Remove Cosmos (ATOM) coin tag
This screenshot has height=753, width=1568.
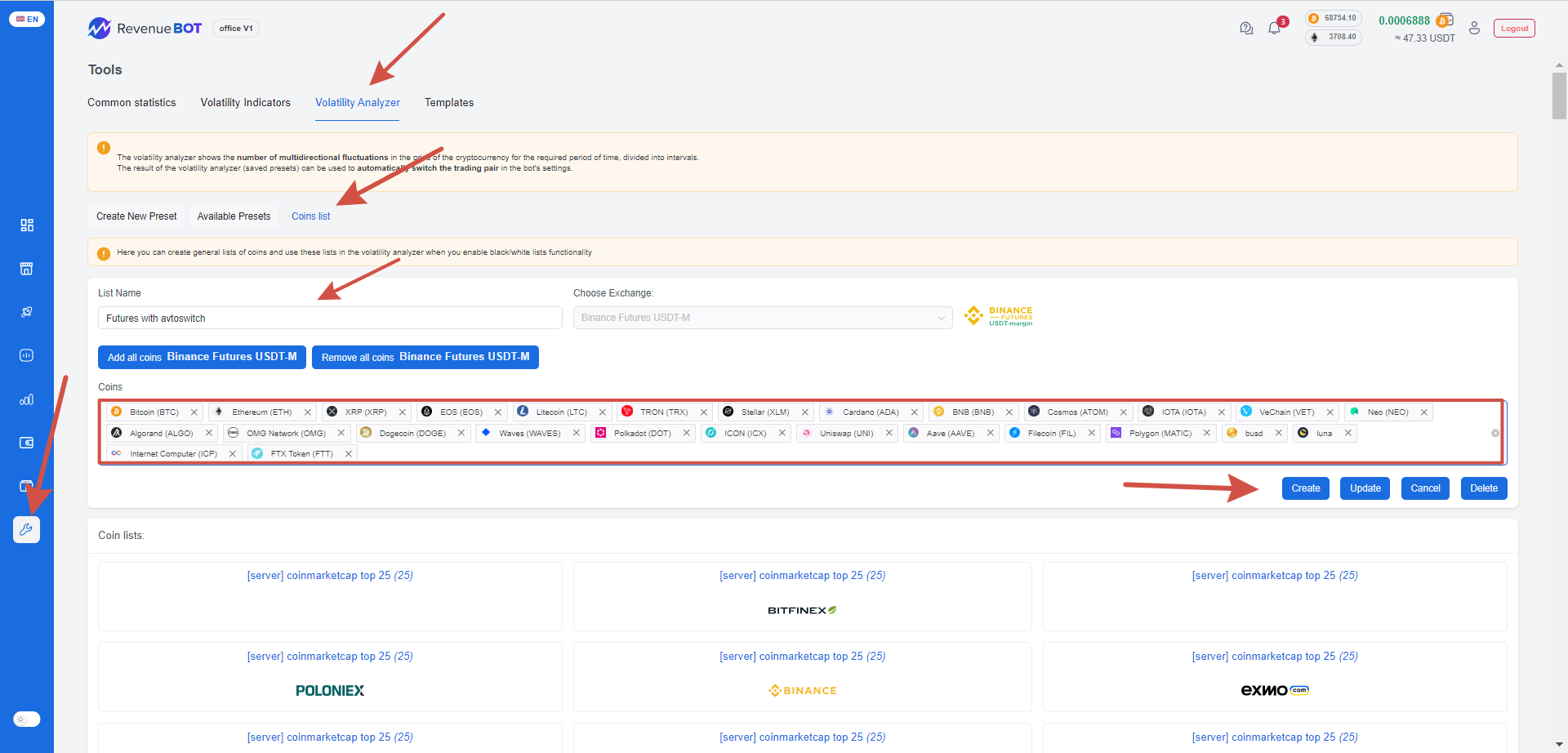[1124, 412]
